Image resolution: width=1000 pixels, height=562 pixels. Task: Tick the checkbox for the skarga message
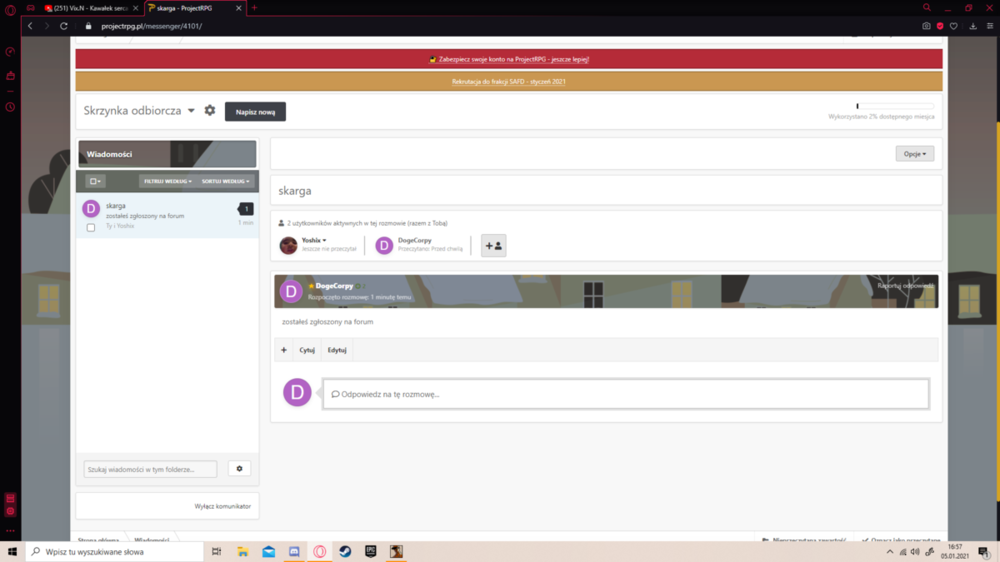point(91,228)
